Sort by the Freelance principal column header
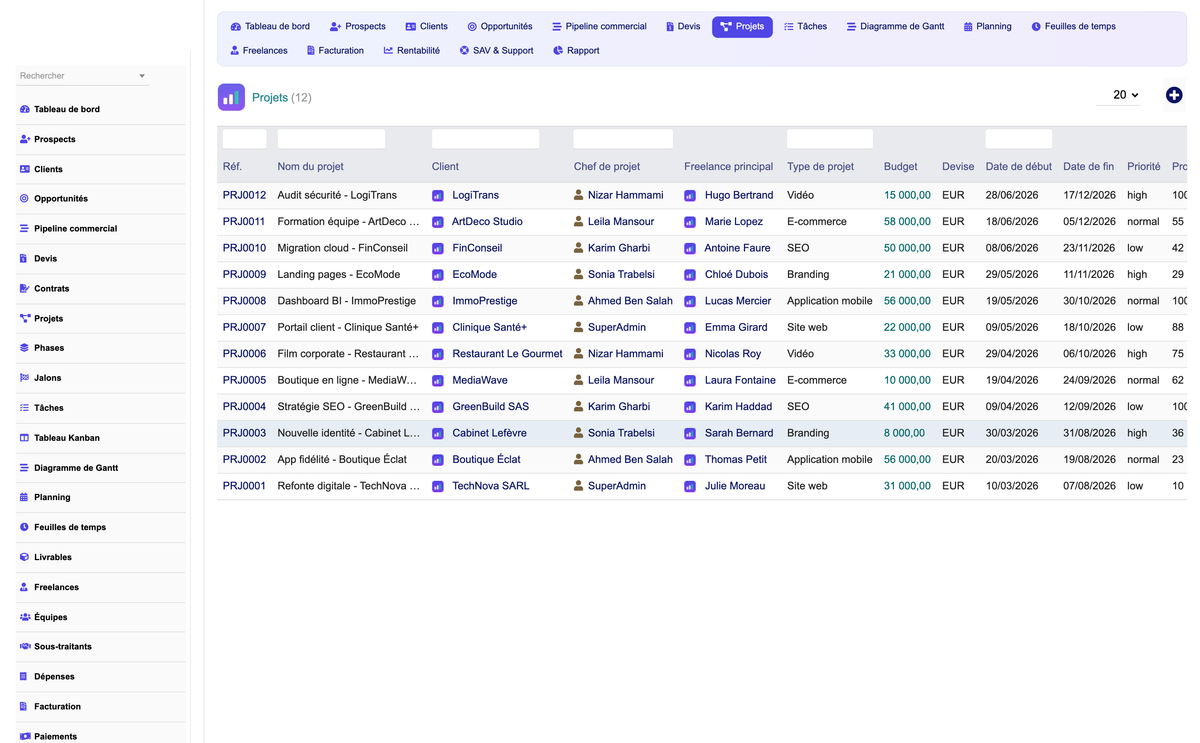The width and height of the screenshot is (1200, 743). [729, 167]
